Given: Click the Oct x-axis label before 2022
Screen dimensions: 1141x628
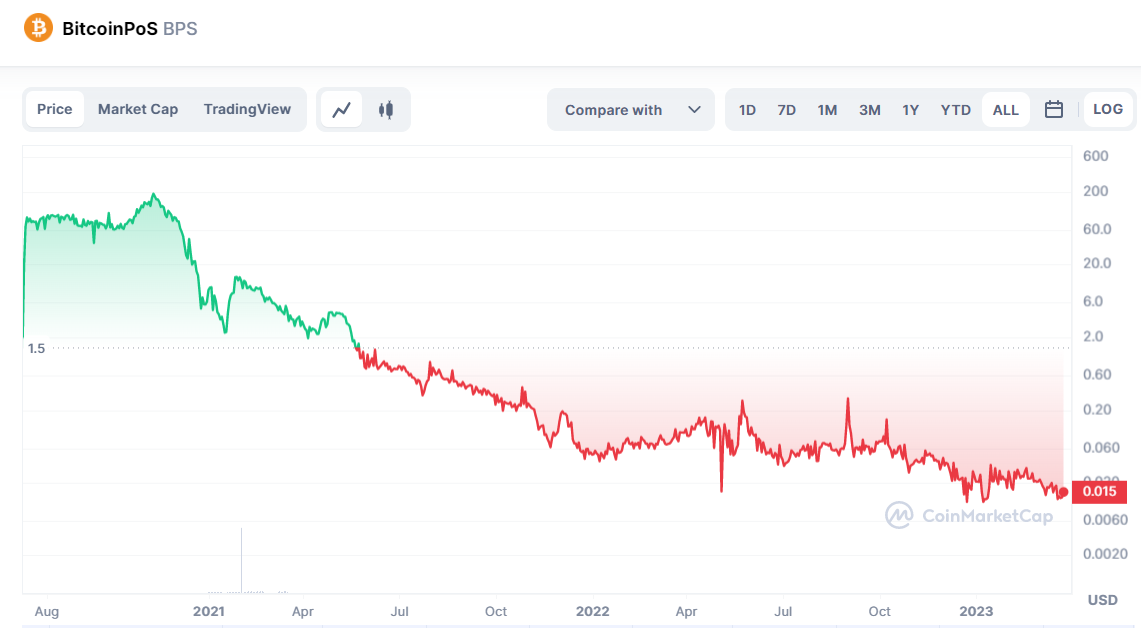Looking at the screenshot, I should (496, 611).
